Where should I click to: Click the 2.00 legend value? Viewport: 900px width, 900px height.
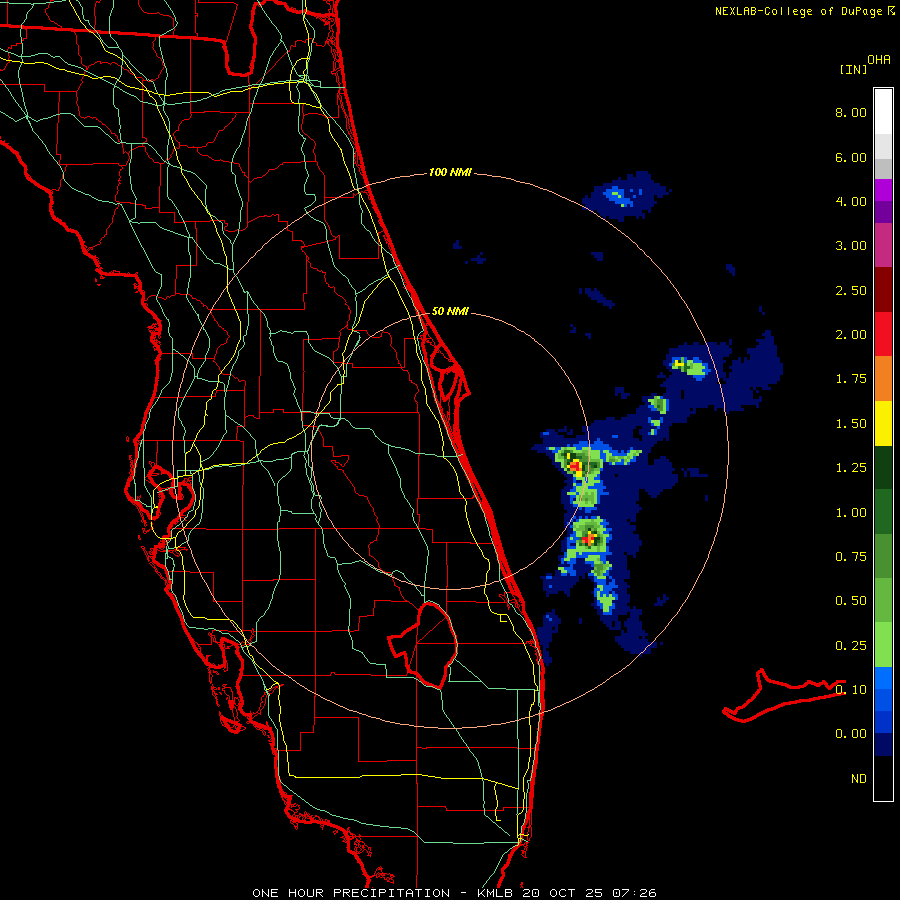click(x=851, y=335)
